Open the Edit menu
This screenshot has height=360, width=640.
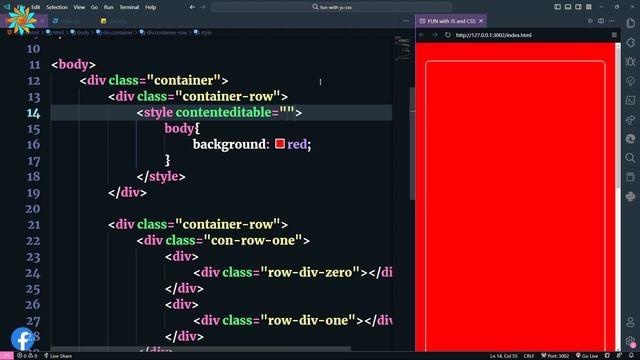(x=36, y=7)
